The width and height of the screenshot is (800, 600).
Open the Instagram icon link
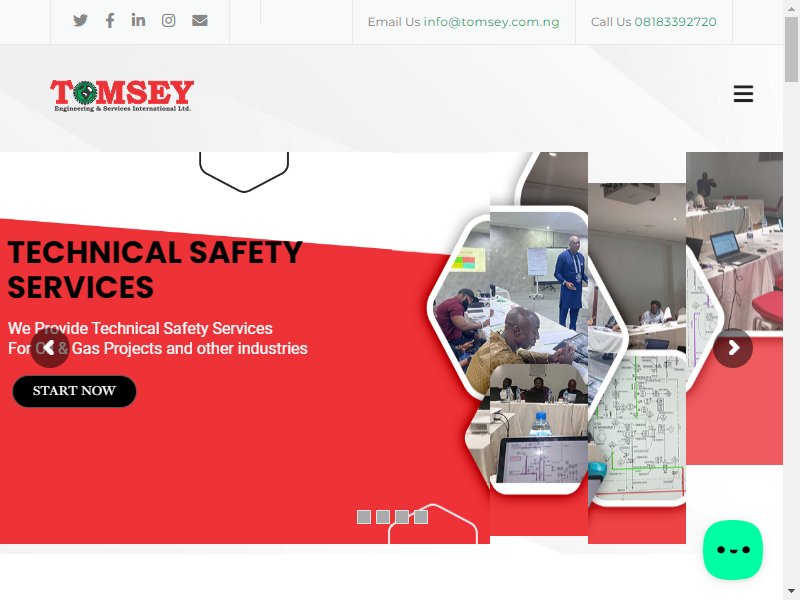pos(168,20)
